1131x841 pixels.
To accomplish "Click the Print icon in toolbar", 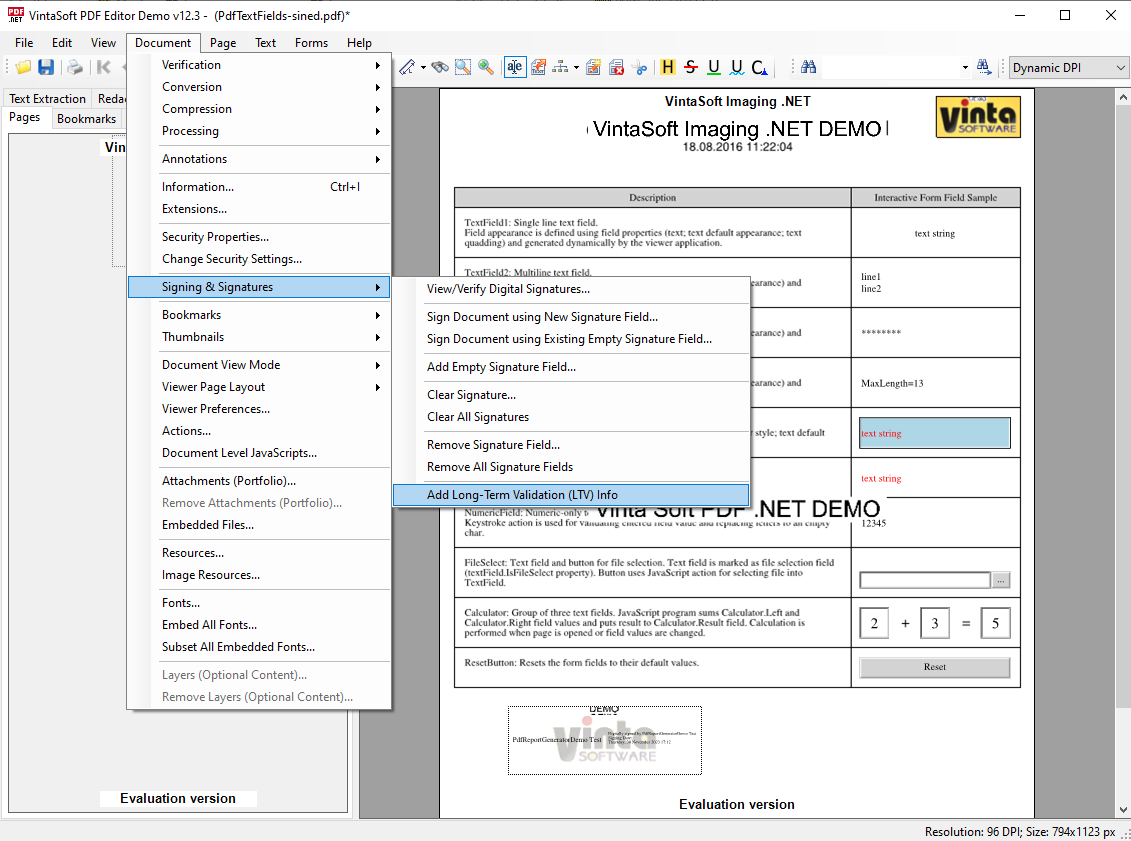I will 75,67.
